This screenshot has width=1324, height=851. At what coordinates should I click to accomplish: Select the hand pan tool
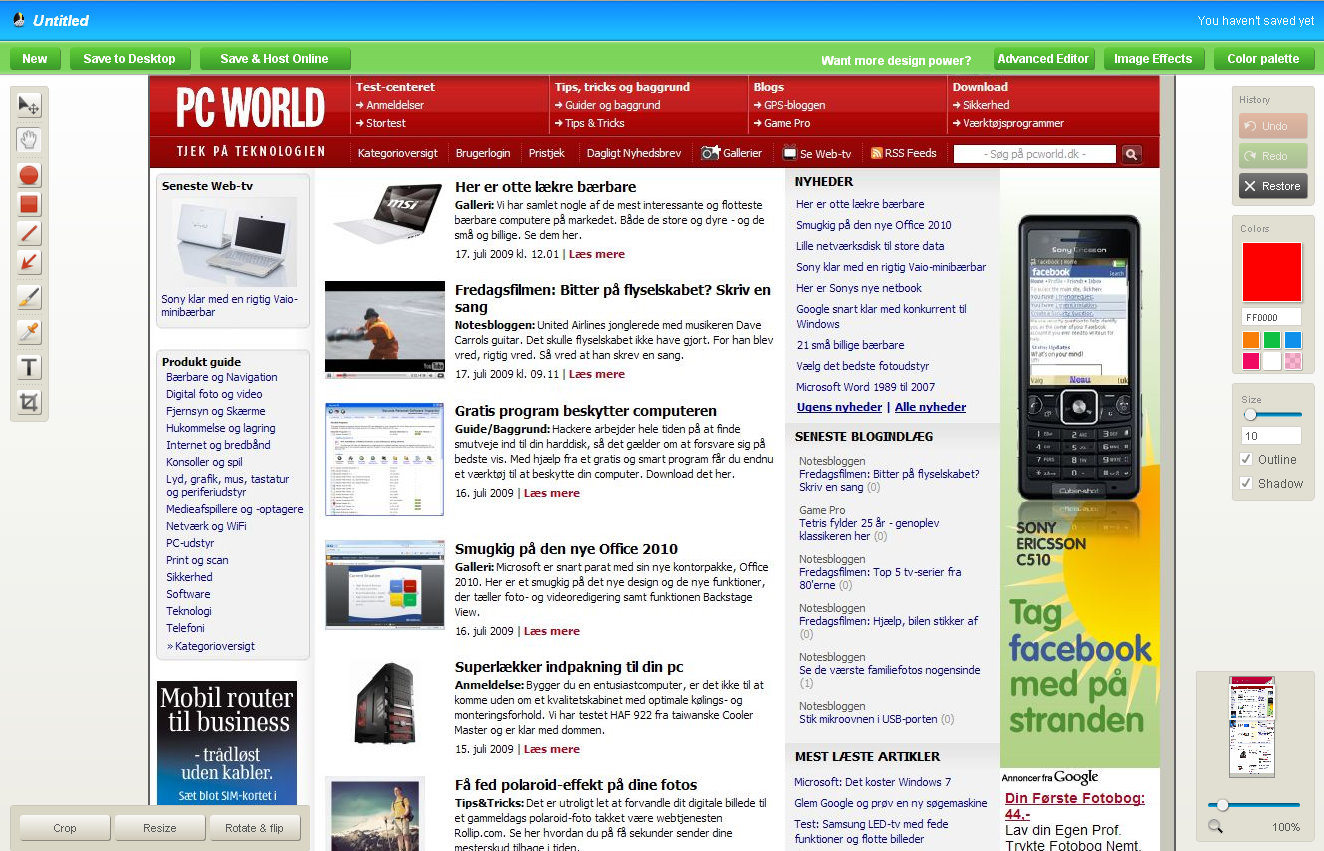click(x=28, y=140)
